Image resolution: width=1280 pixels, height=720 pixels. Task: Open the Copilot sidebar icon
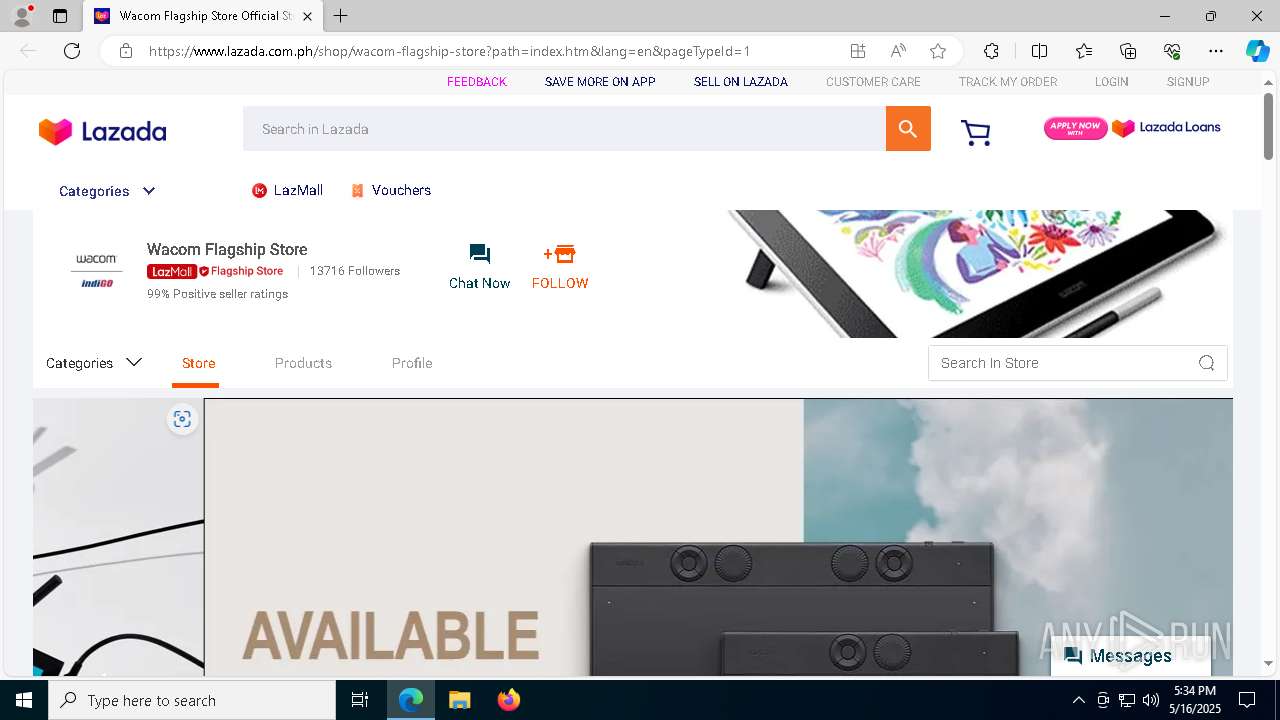point(1257,51)
